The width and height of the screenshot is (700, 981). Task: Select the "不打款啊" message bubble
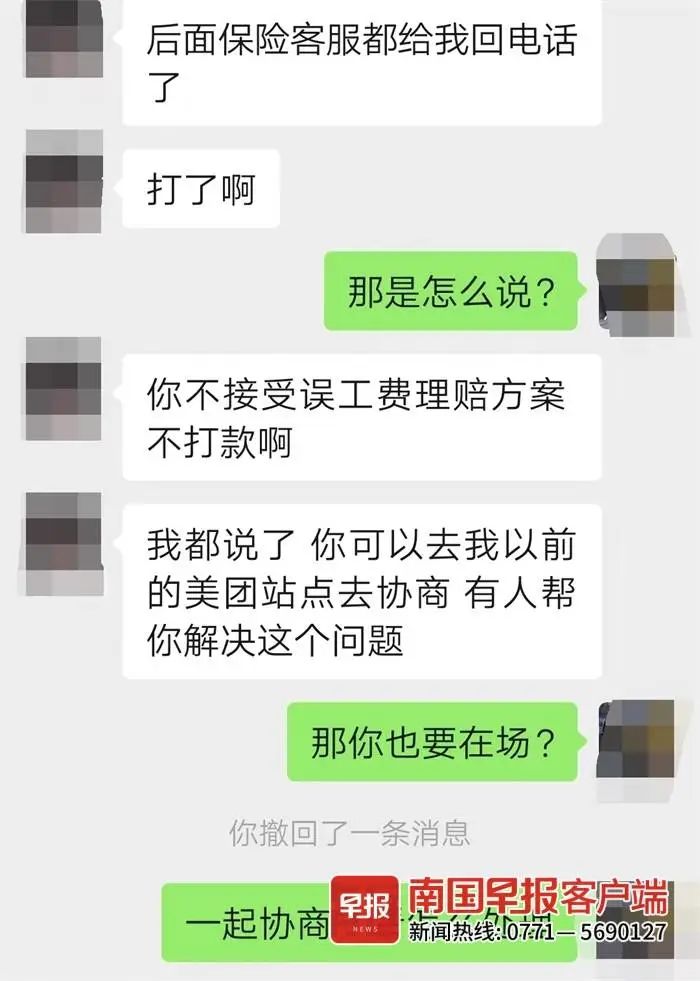362,417
